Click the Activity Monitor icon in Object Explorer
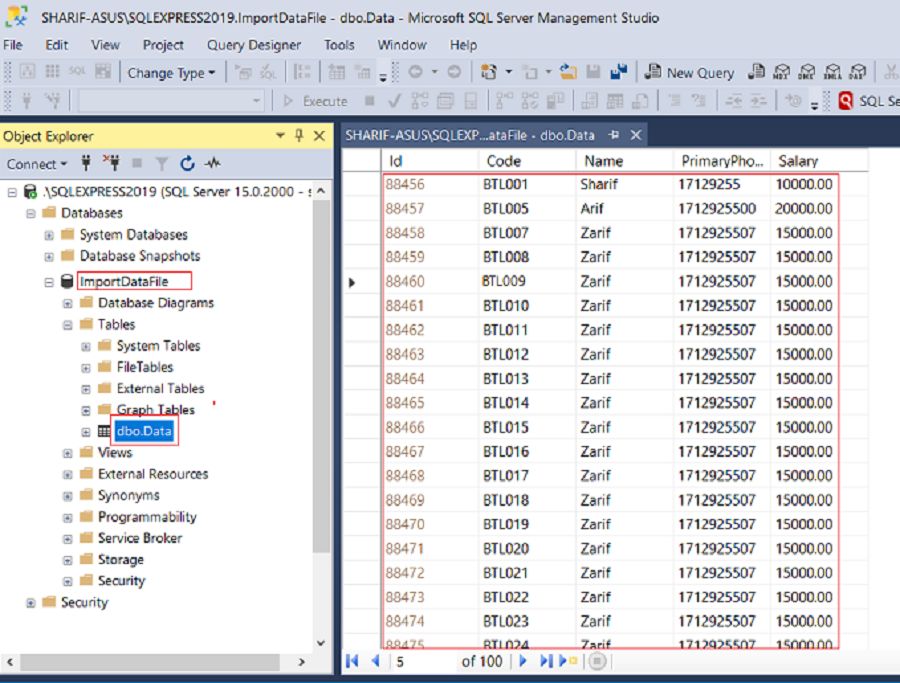 tap(213, 164)
